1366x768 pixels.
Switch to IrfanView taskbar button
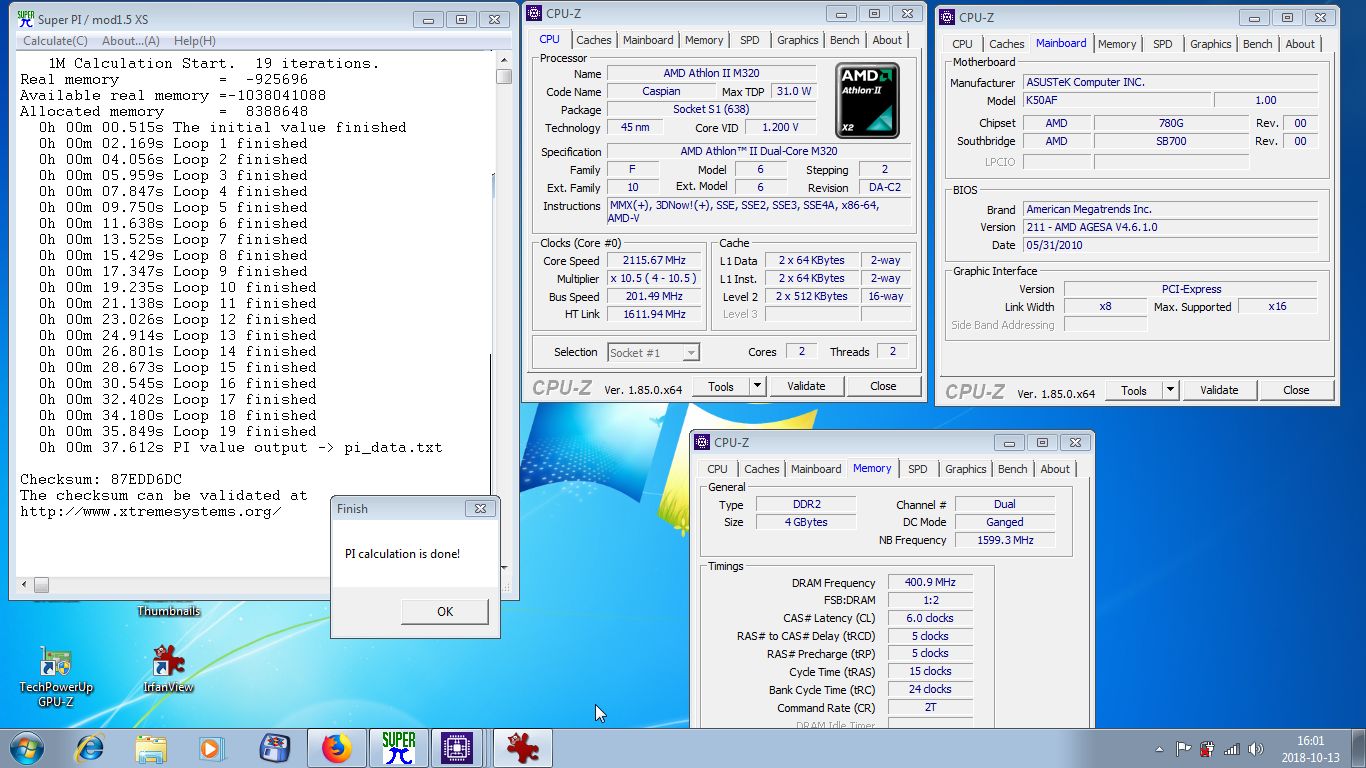pyautogui.click(x=522, y=748)
